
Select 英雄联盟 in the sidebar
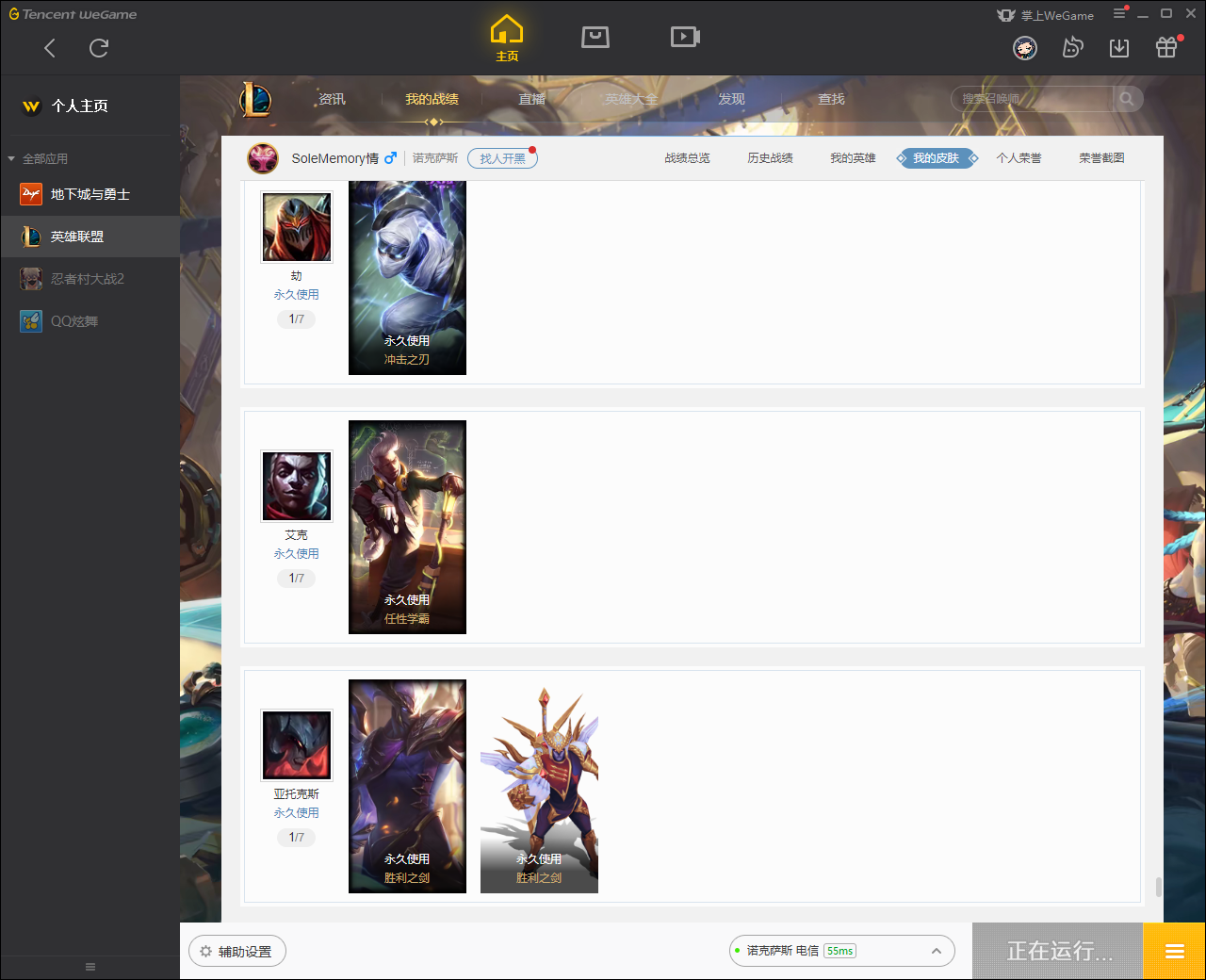point(90,237)
